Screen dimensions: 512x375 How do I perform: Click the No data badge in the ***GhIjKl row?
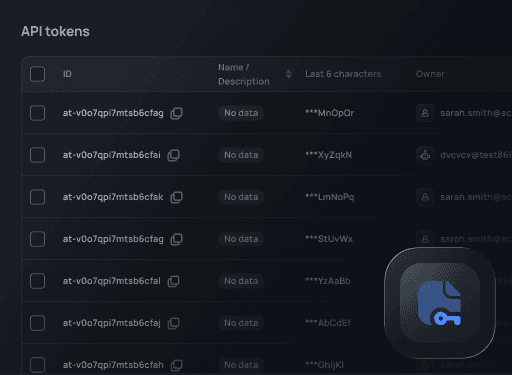241,365
